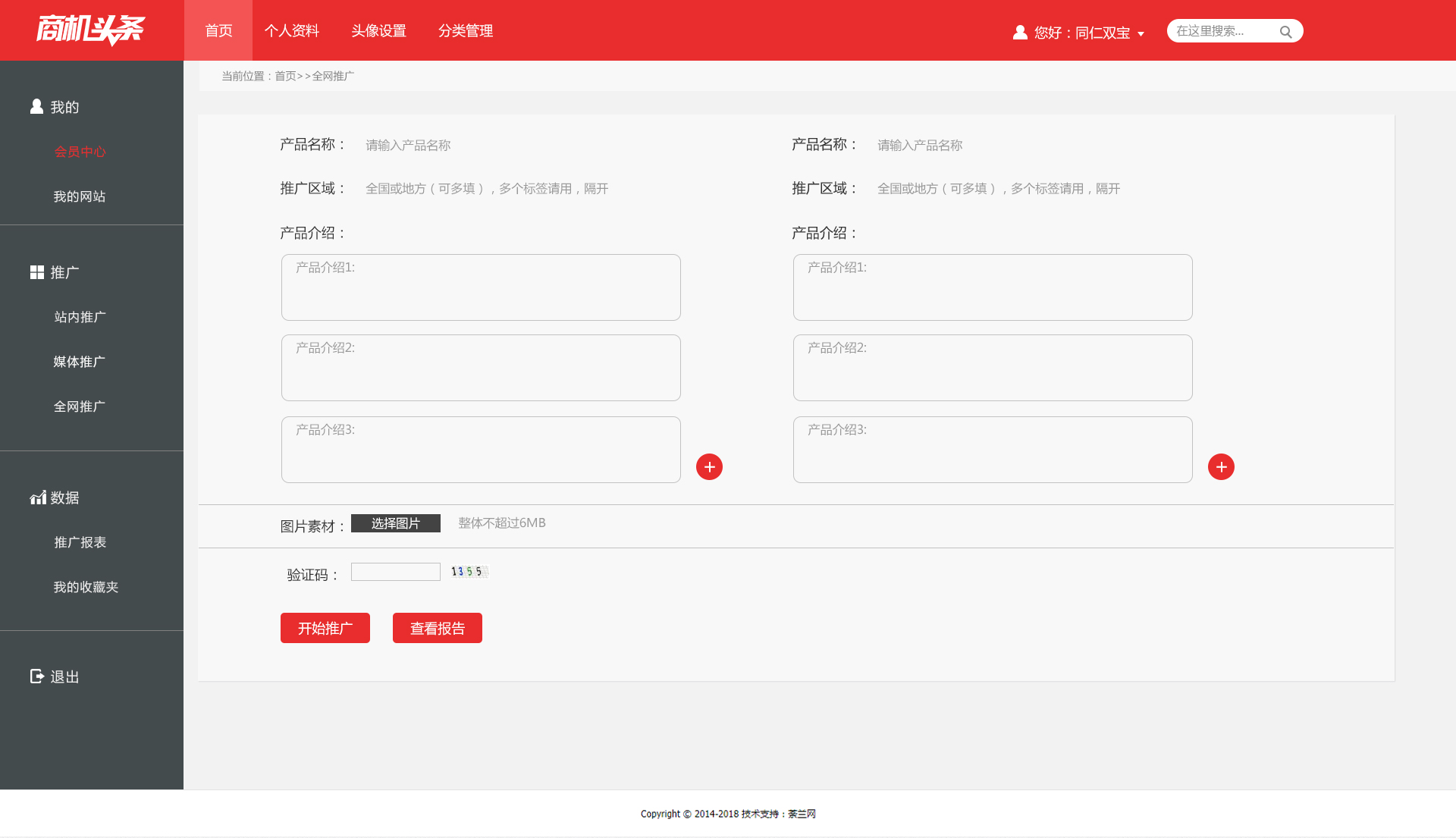Click the left 产品介绍1 textarea
Image resolution: width=1456 pixels, height=838 pixels.
pyautogui.click(x=481, y=287)
